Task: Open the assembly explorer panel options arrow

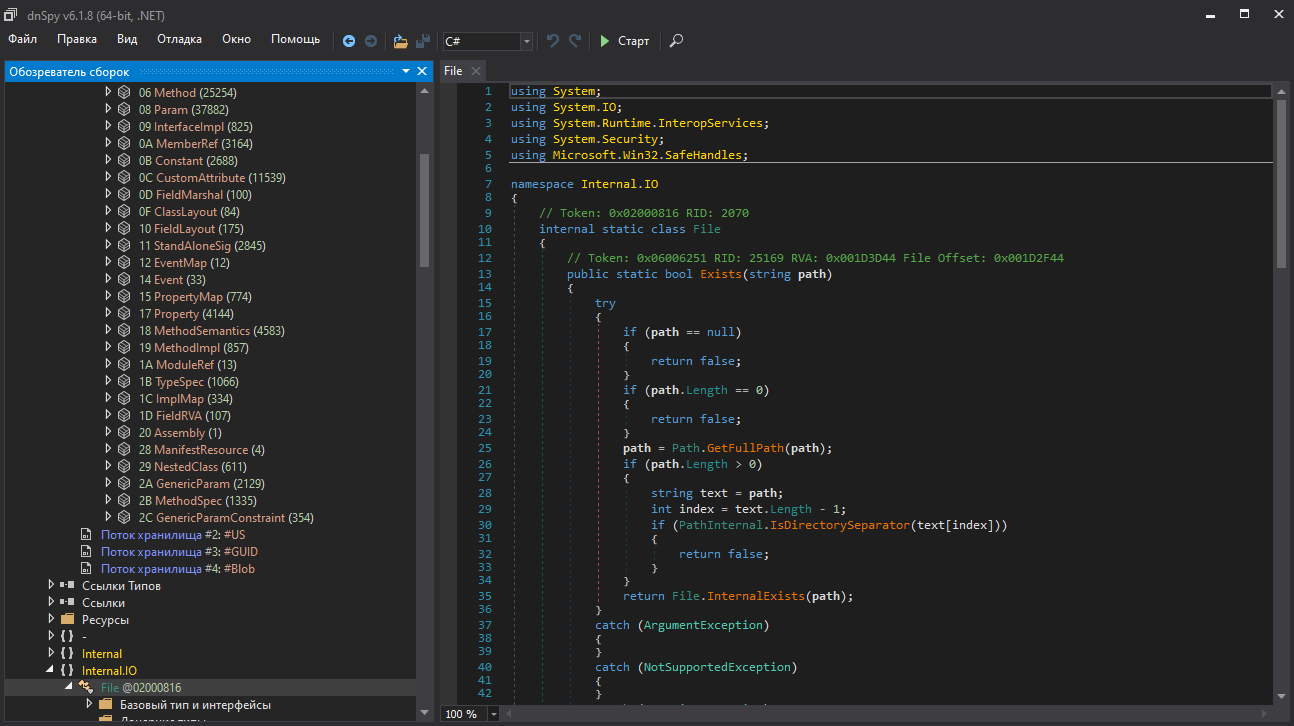Action: 406,72
